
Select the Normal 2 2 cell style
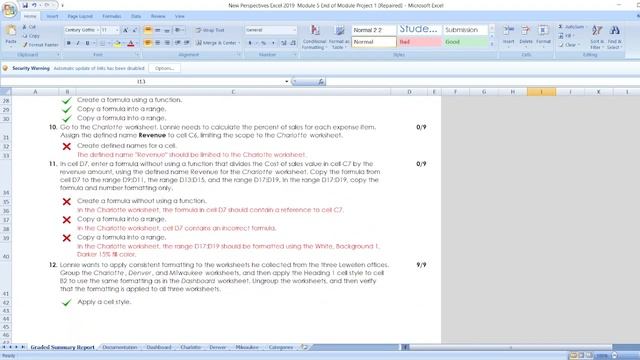pyautogui.click(x=374, y=30)
